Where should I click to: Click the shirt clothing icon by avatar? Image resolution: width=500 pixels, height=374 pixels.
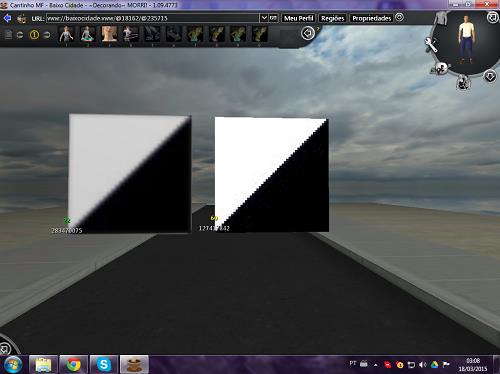point(441,18)
